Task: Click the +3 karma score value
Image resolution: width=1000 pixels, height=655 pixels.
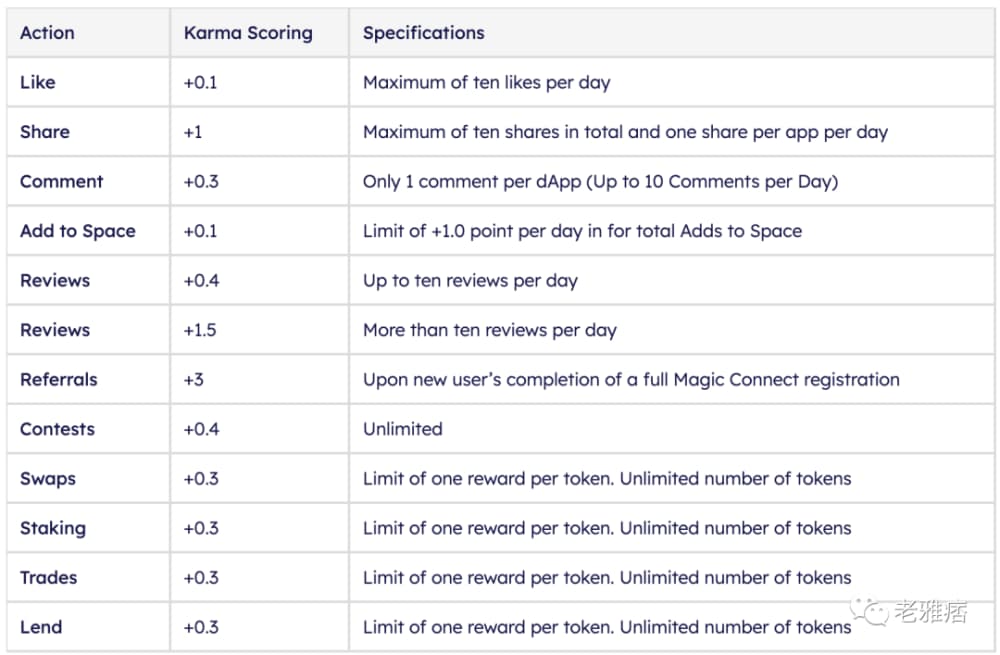Action: coord(193,380)
